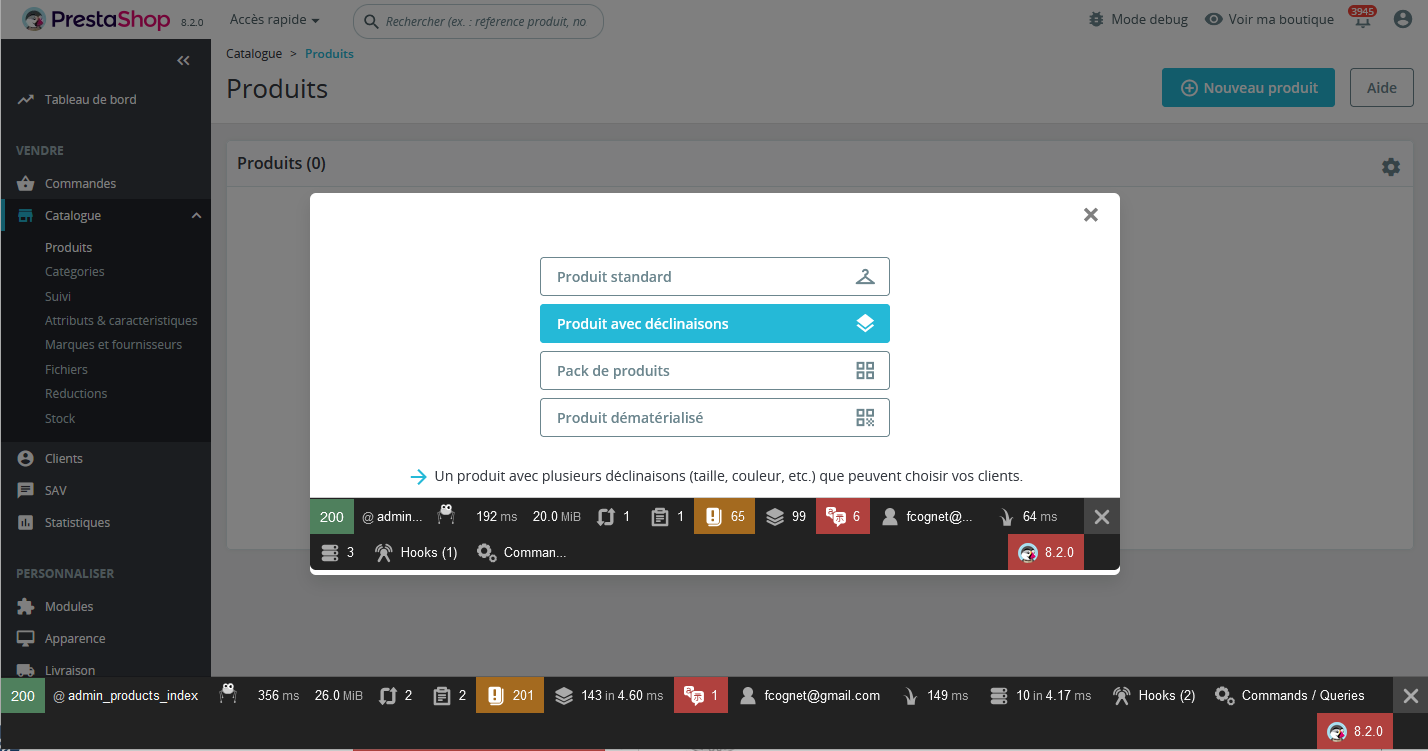Open Commandes menu in sidebar

(80, 183)
